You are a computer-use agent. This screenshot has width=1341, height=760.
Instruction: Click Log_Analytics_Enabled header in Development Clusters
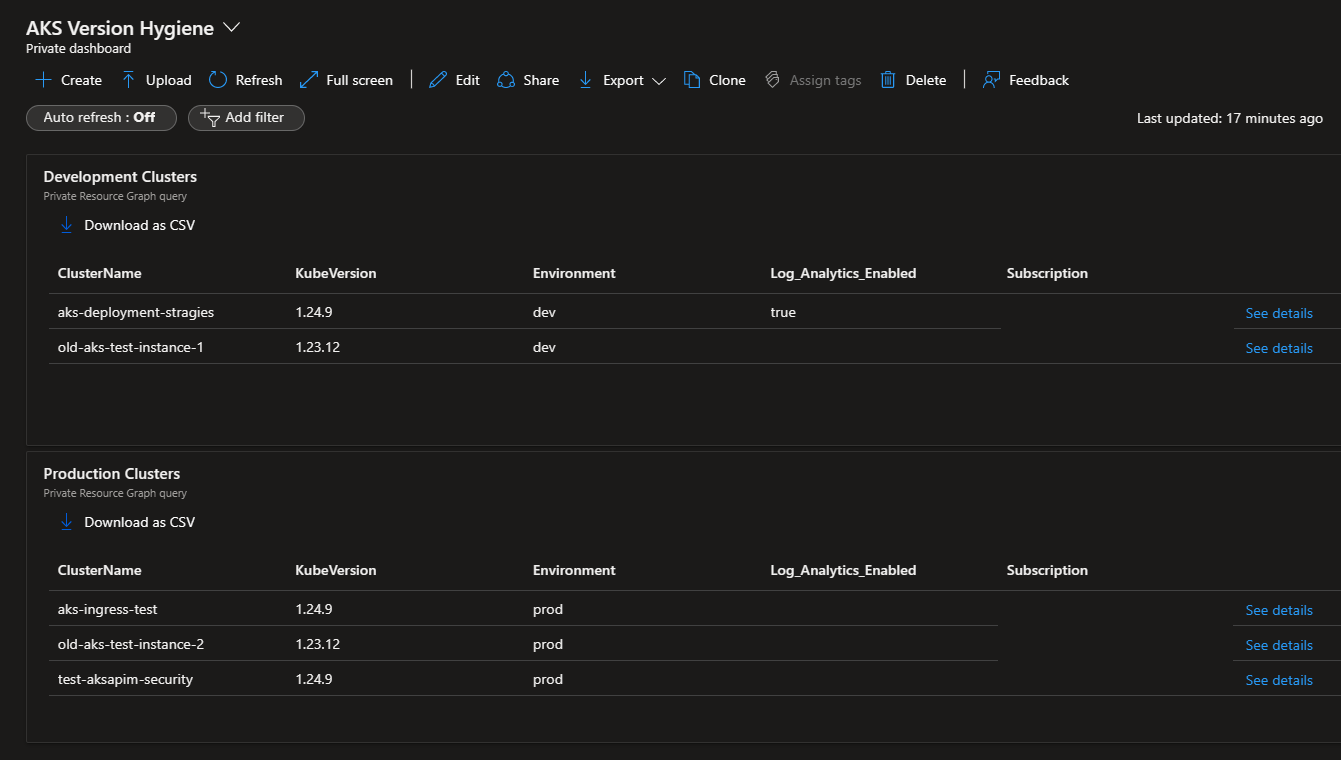pyautogui.click(x=843, y=273)
